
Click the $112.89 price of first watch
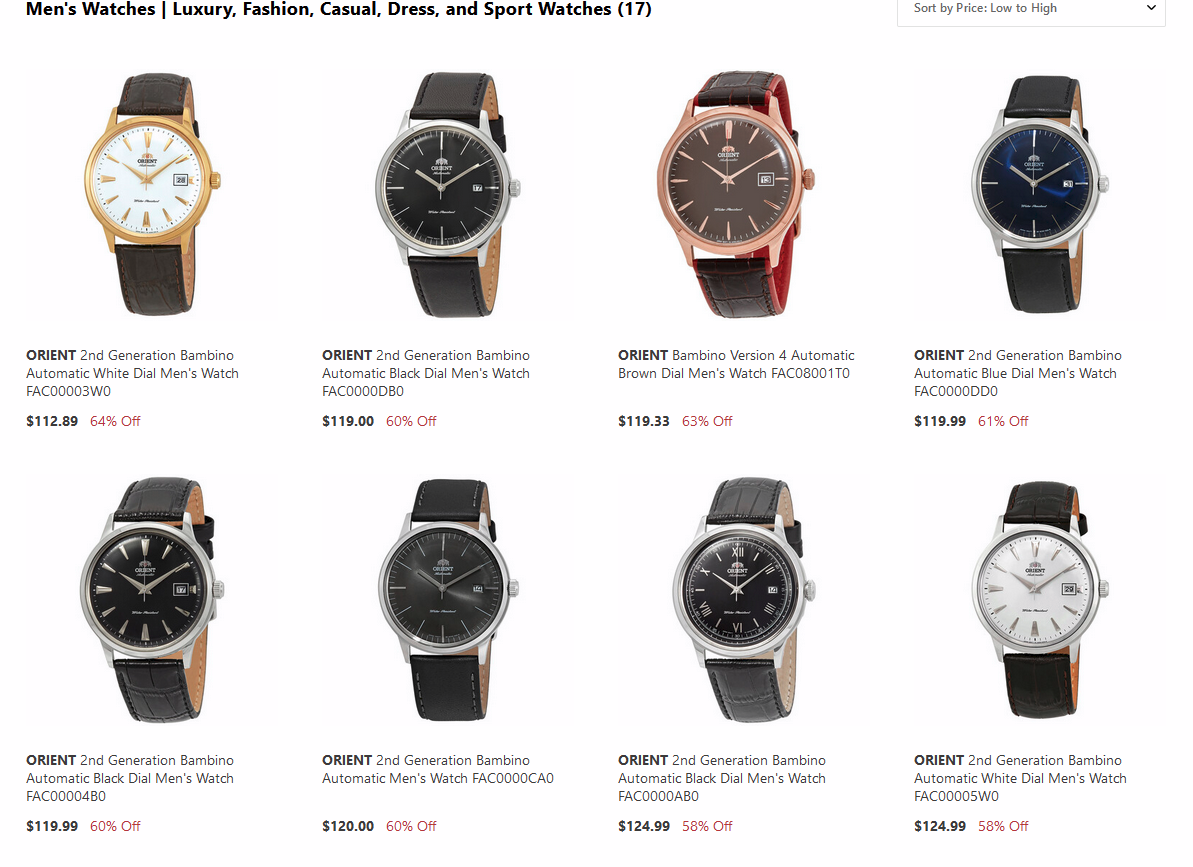tap(52, 421)
